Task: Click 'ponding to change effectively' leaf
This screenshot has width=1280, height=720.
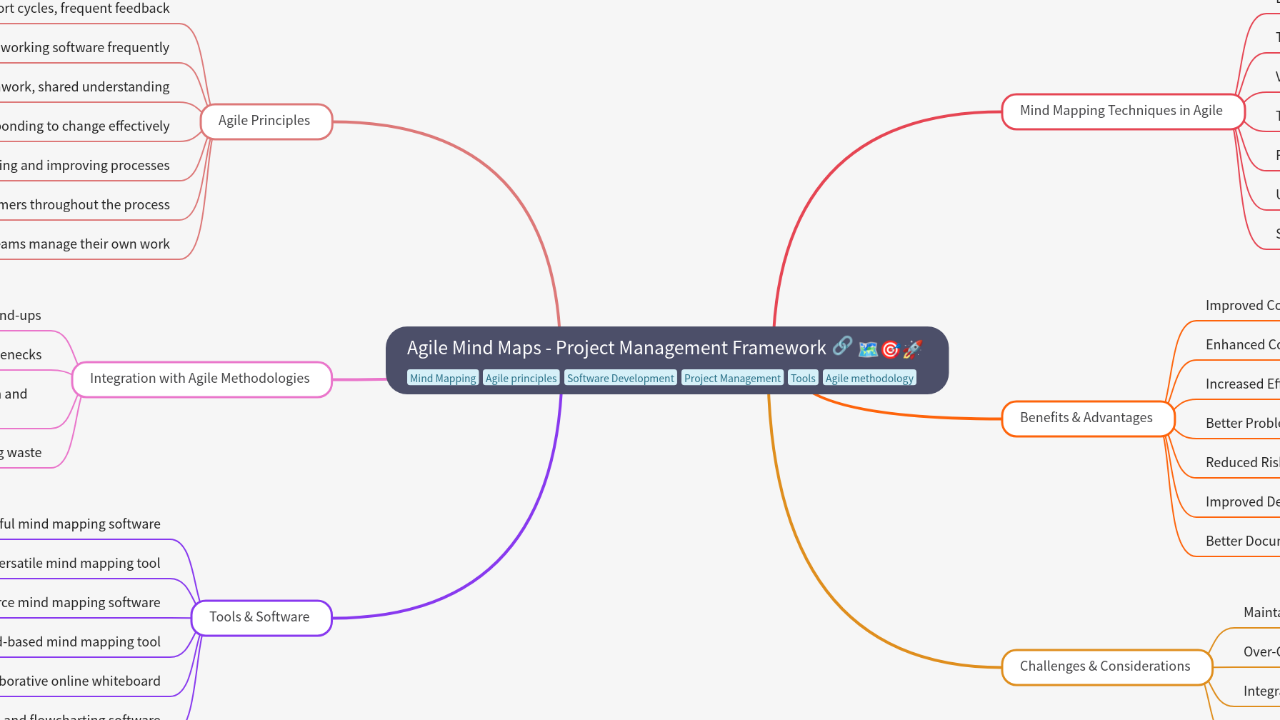Action: (85, 126)
